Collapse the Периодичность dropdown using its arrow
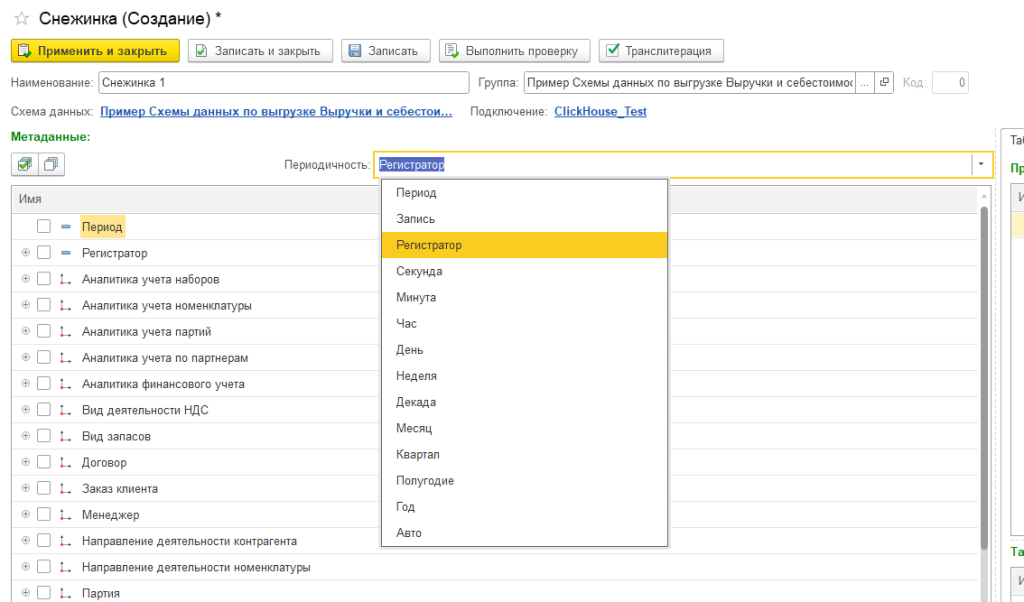Viewport: 1024px width, 602px height. coord(982,164)
